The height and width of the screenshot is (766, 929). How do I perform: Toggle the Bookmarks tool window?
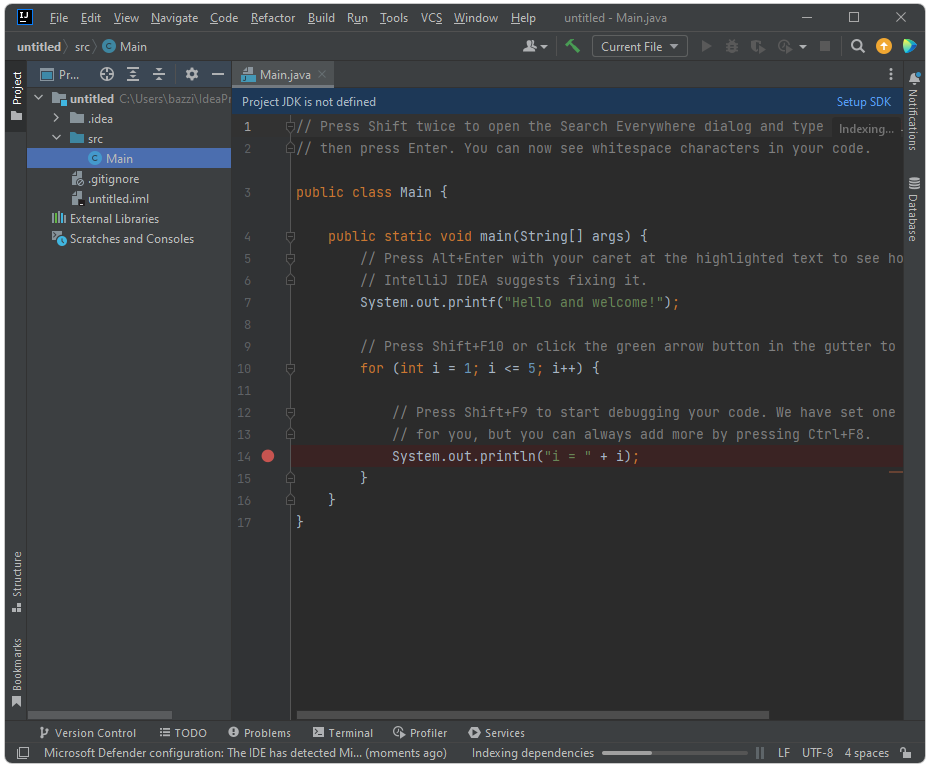(17, 672)
